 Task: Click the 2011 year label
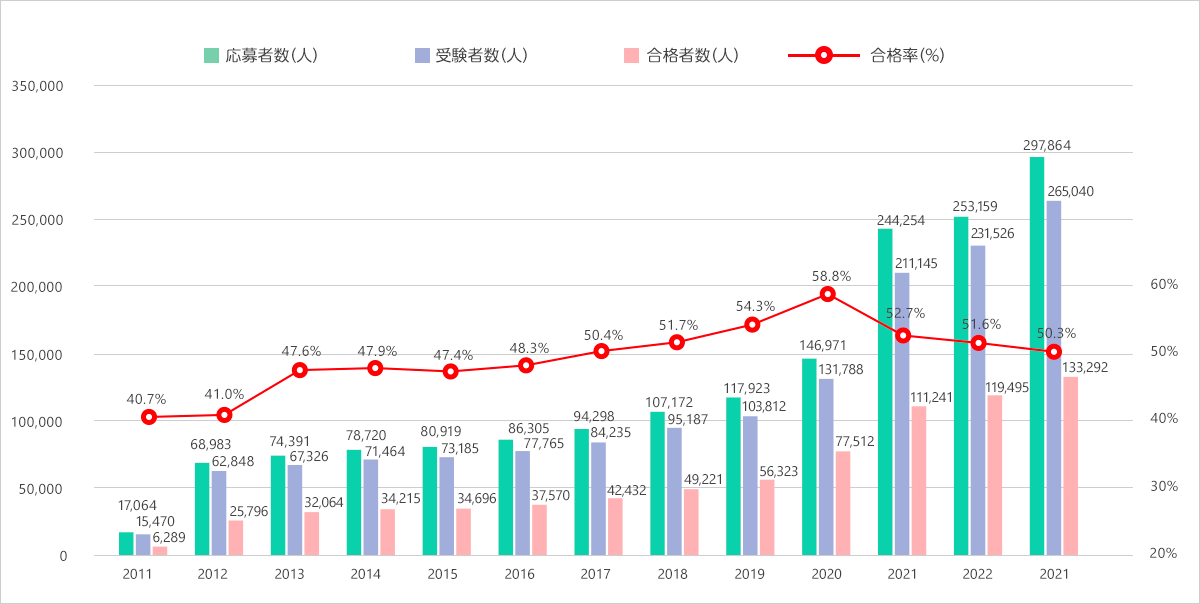138,575
